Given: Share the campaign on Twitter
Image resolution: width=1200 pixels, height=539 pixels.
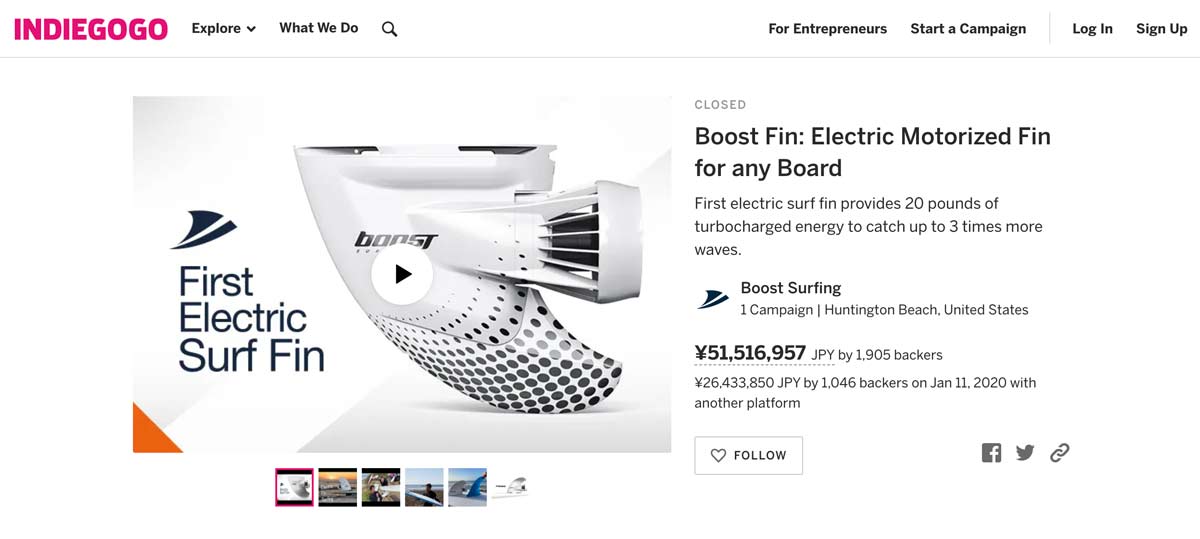Looking at the screenshot, I should [x=1025, y=453].
